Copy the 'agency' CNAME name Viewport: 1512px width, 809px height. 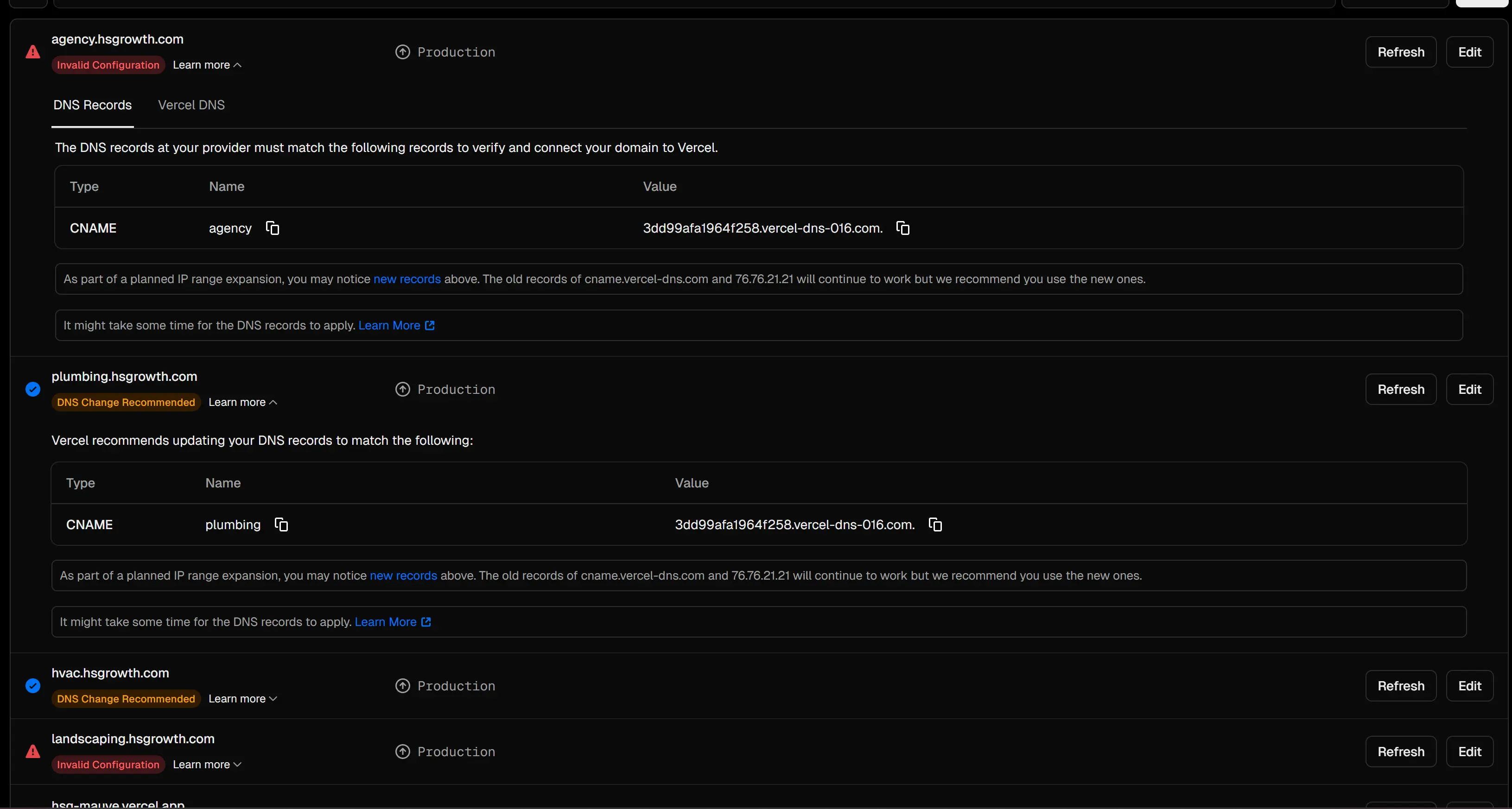tap(273, 228)
